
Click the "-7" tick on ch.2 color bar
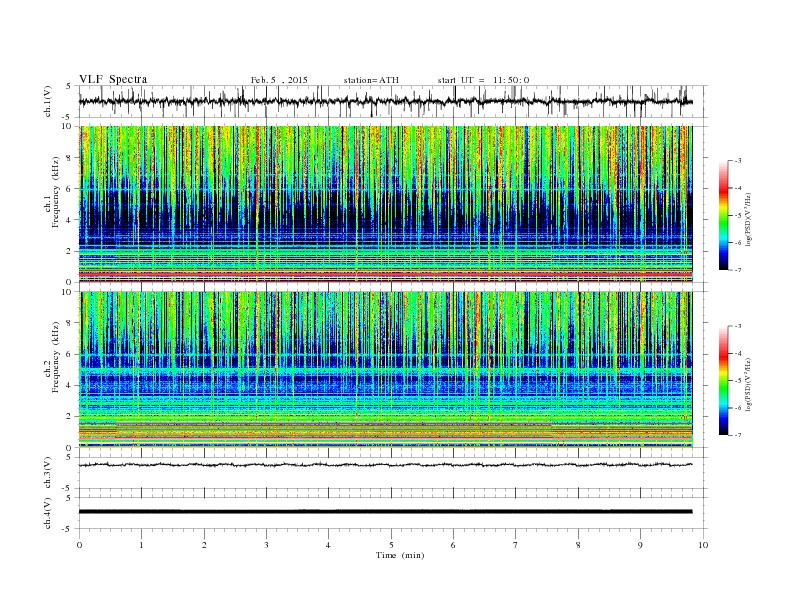(x=738, y=435)
